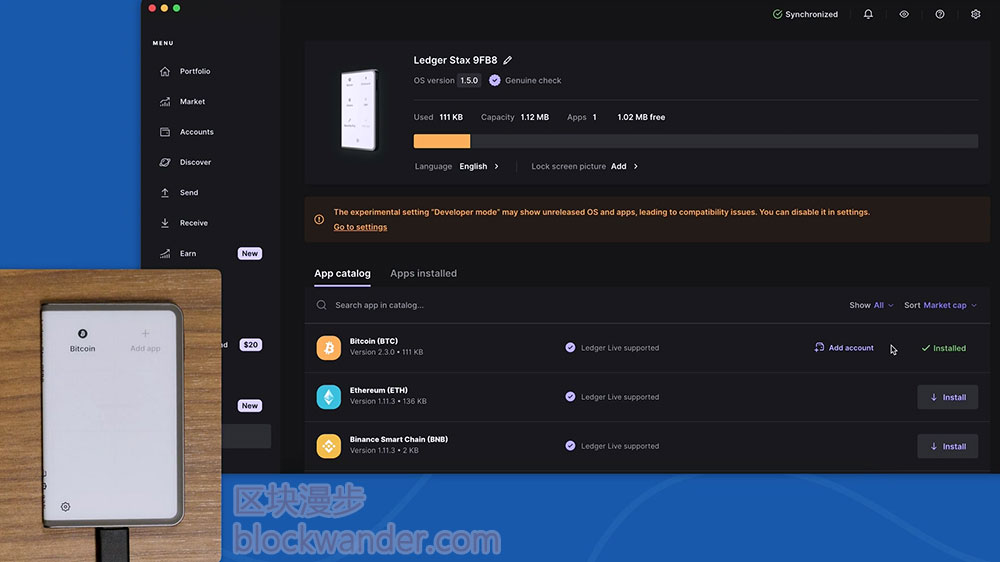Click the Send upload icon
Viewport: 1000px width, 562px height.
(165, 193)
